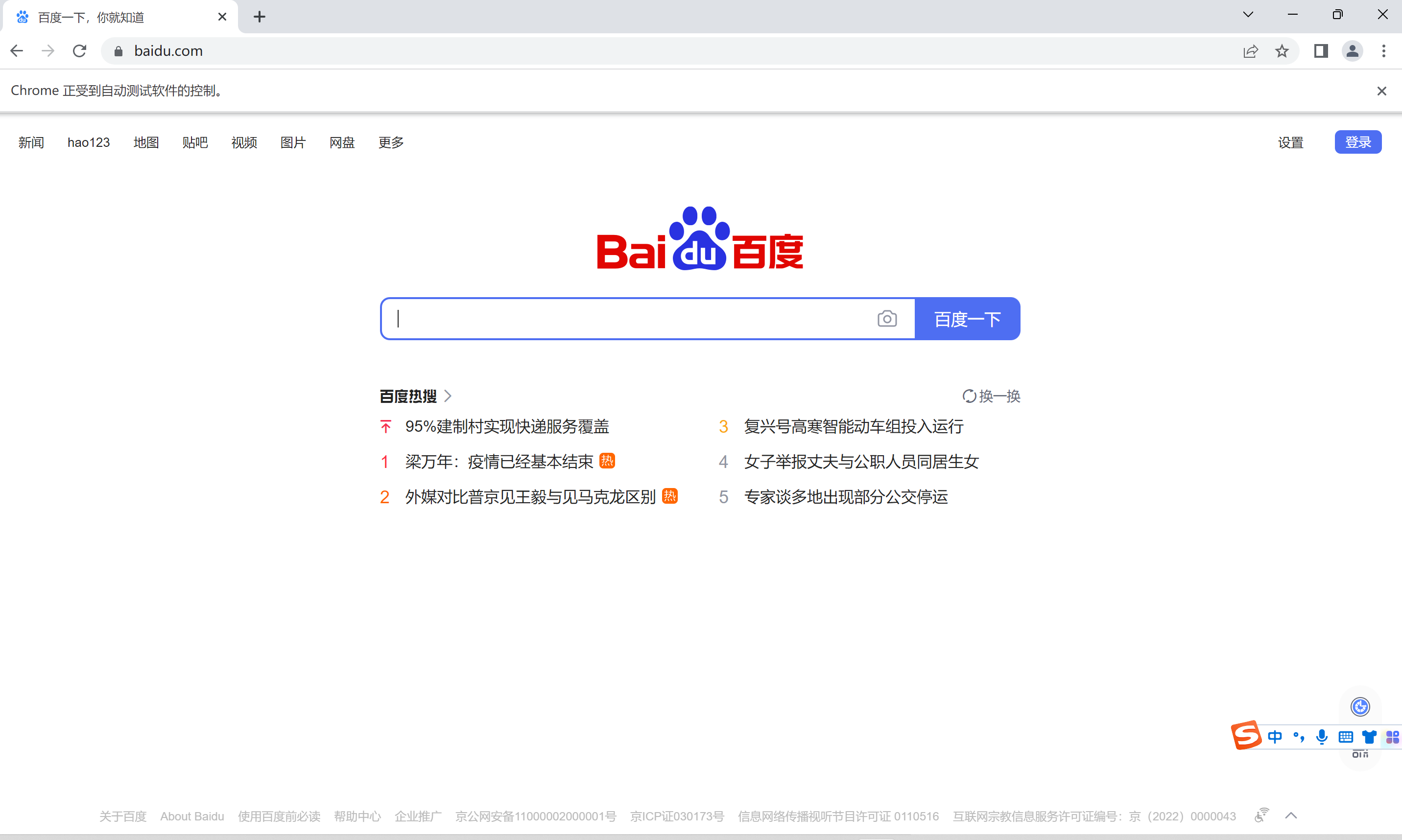Open 梁万年：疫情已经基本结束 headline

tap(499, 461)
